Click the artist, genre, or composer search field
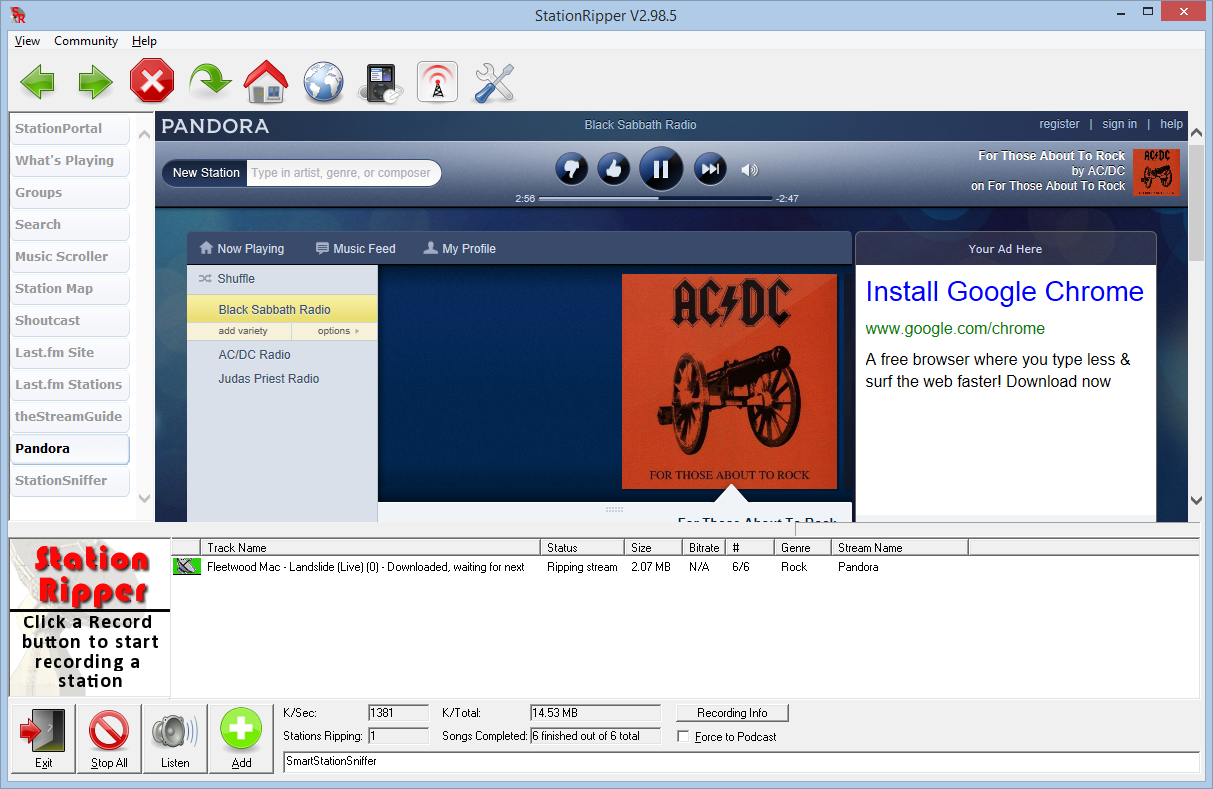 tap(343, 173)
